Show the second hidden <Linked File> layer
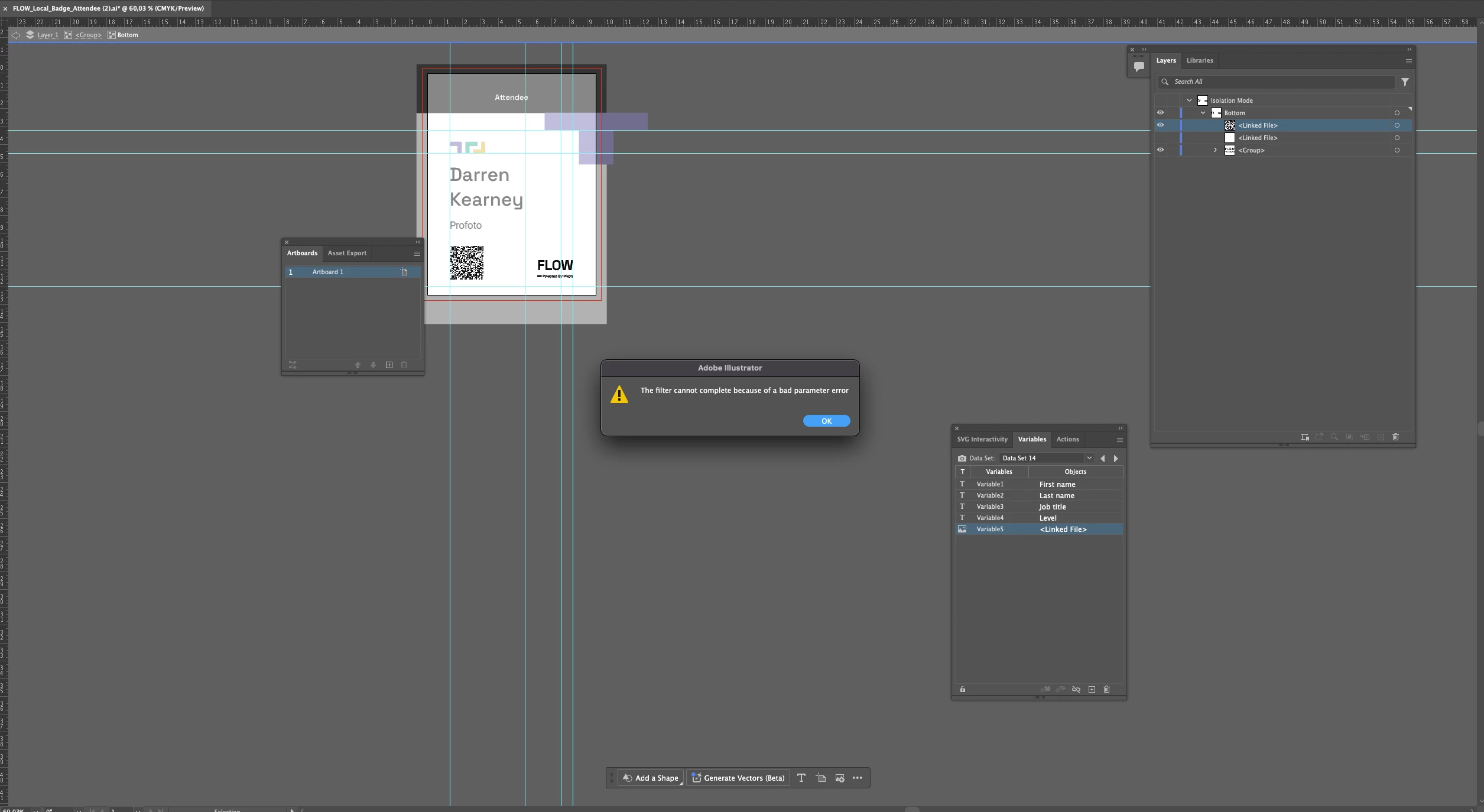 [1160, 138]
